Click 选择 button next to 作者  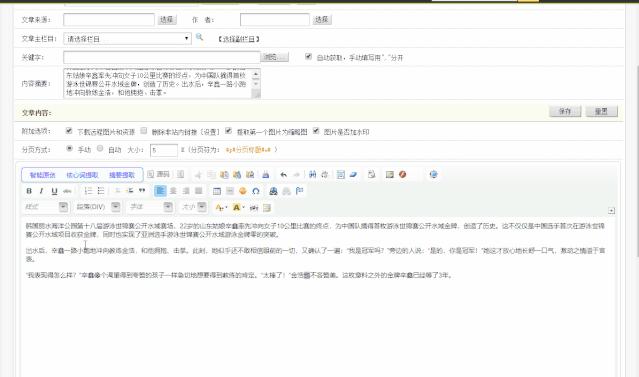322,20
